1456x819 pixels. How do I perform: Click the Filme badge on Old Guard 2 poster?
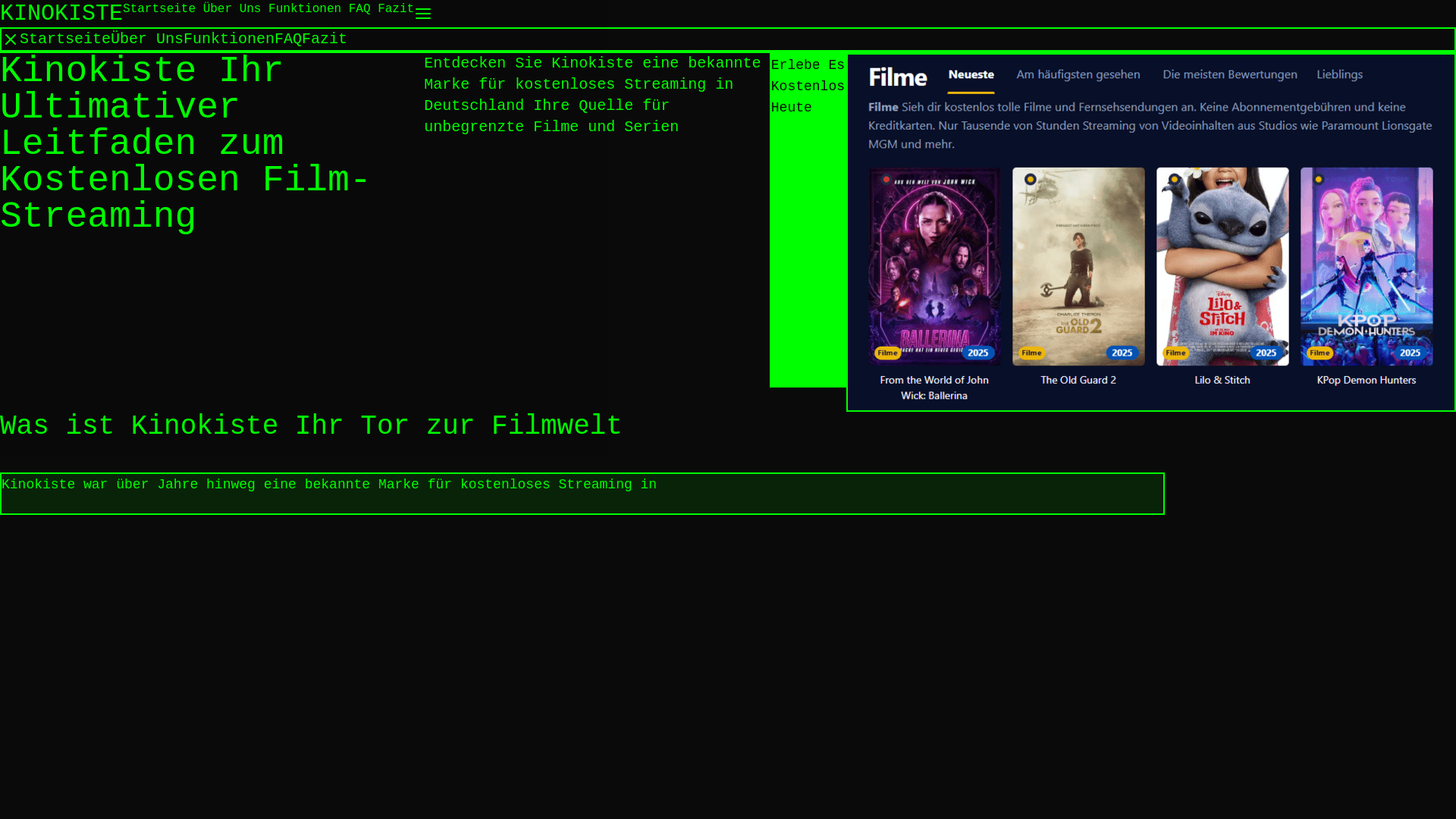1031,353
